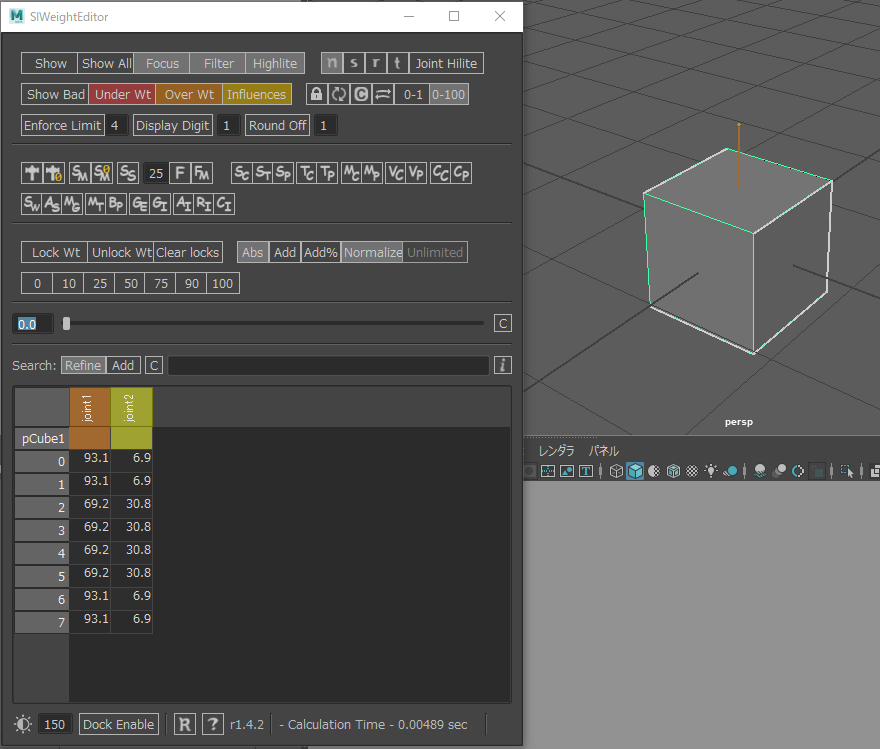Click the MP icon button
880x749 pixels.
(x=372, y=173)
